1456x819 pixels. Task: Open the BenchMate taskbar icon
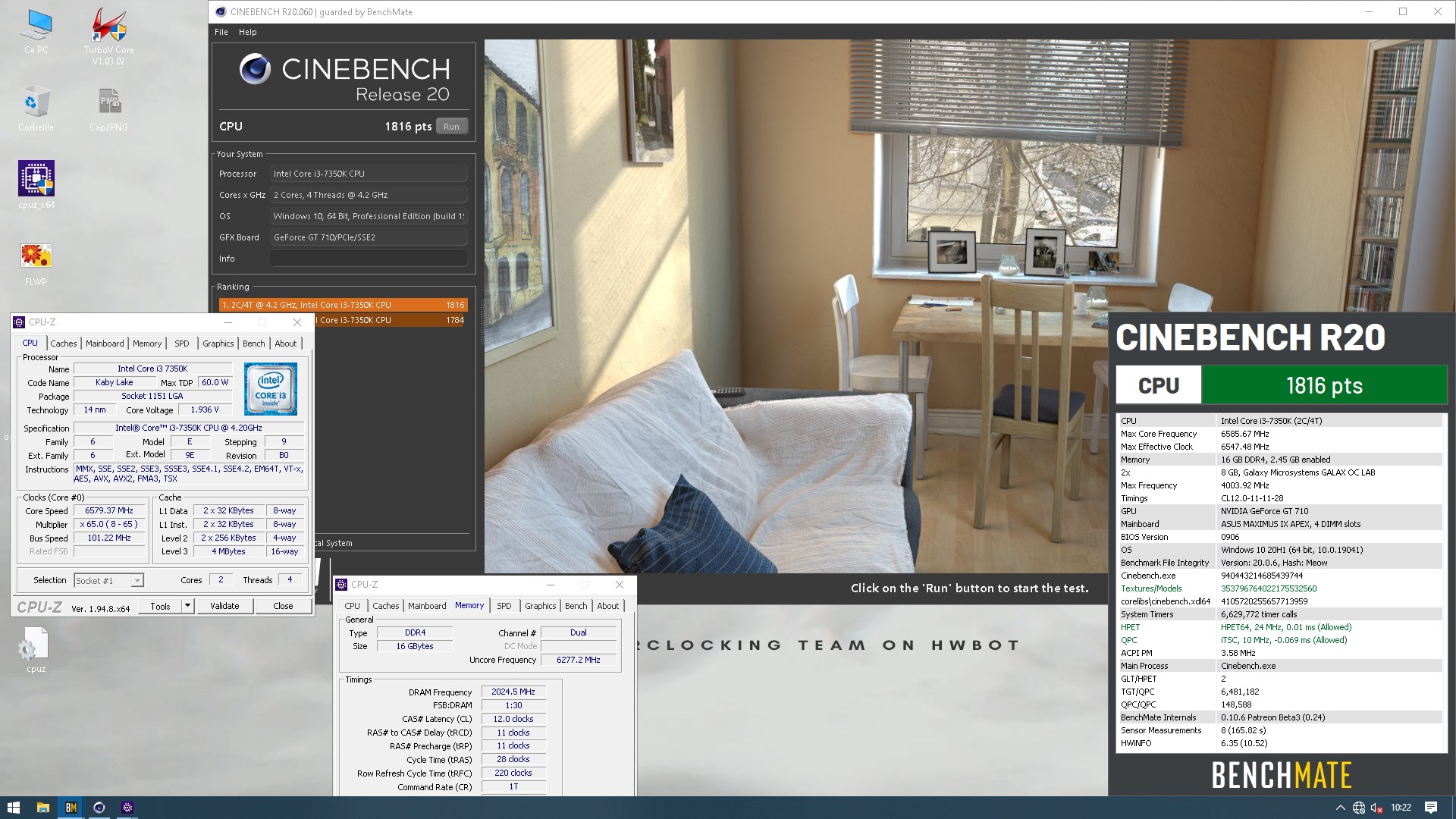point(71,808)
